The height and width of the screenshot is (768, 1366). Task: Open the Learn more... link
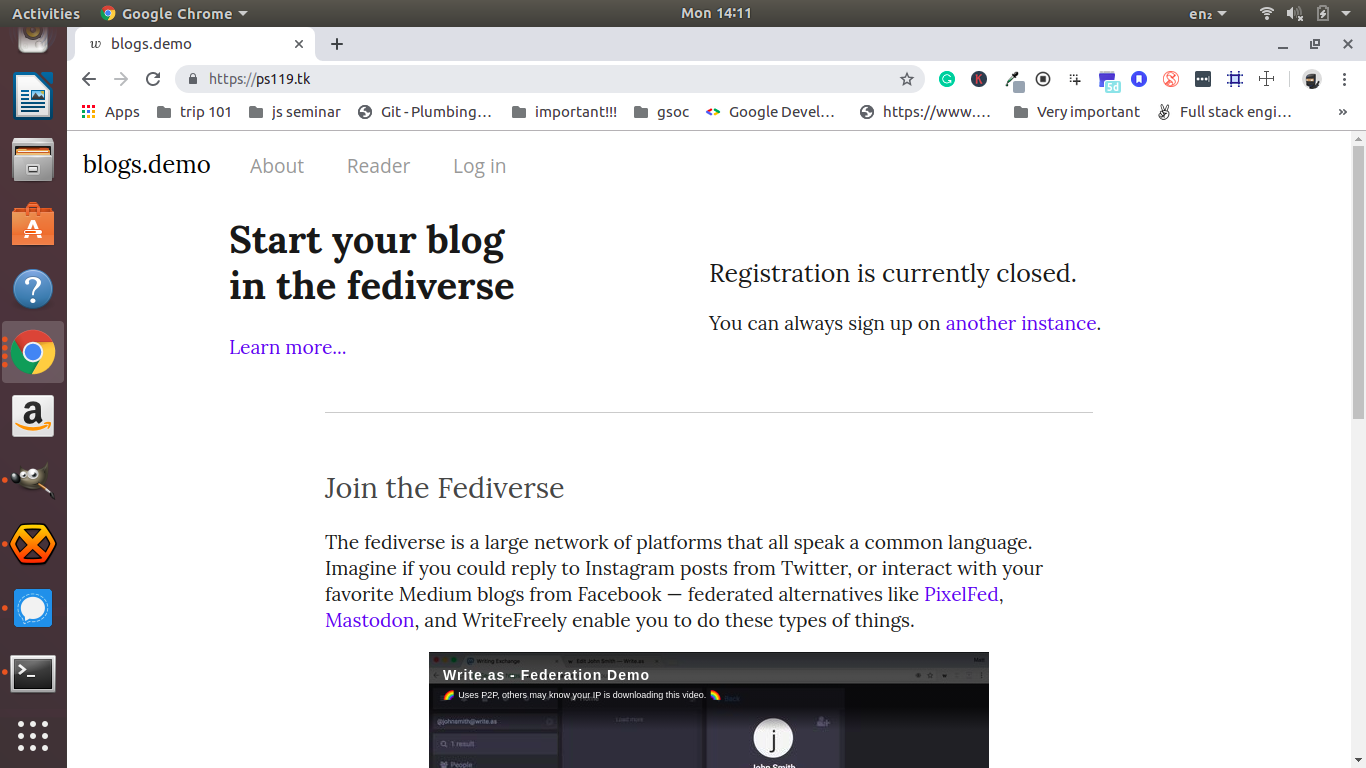[288, 347]
